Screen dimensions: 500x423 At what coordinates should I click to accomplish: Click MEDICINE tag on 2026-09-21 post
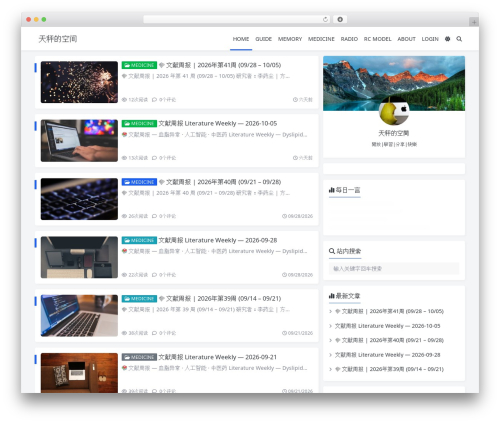click(139, 357)
